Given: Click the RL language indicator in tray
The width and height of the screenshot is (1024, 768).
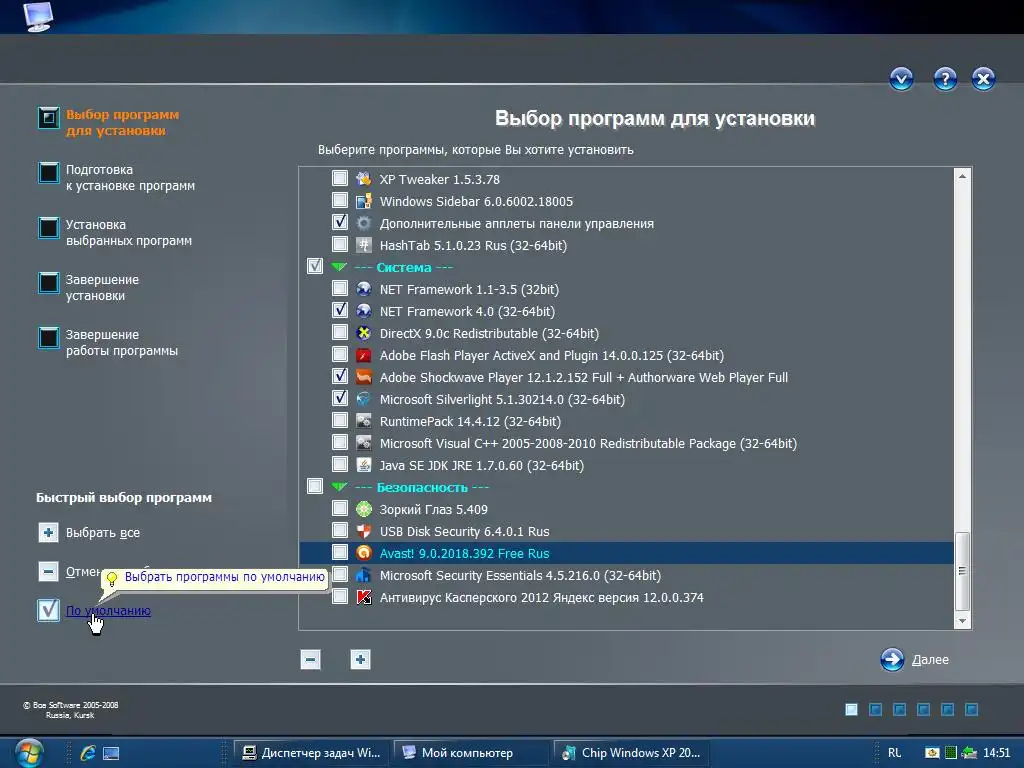Looking at the screenshot, I should click(894, 753).
